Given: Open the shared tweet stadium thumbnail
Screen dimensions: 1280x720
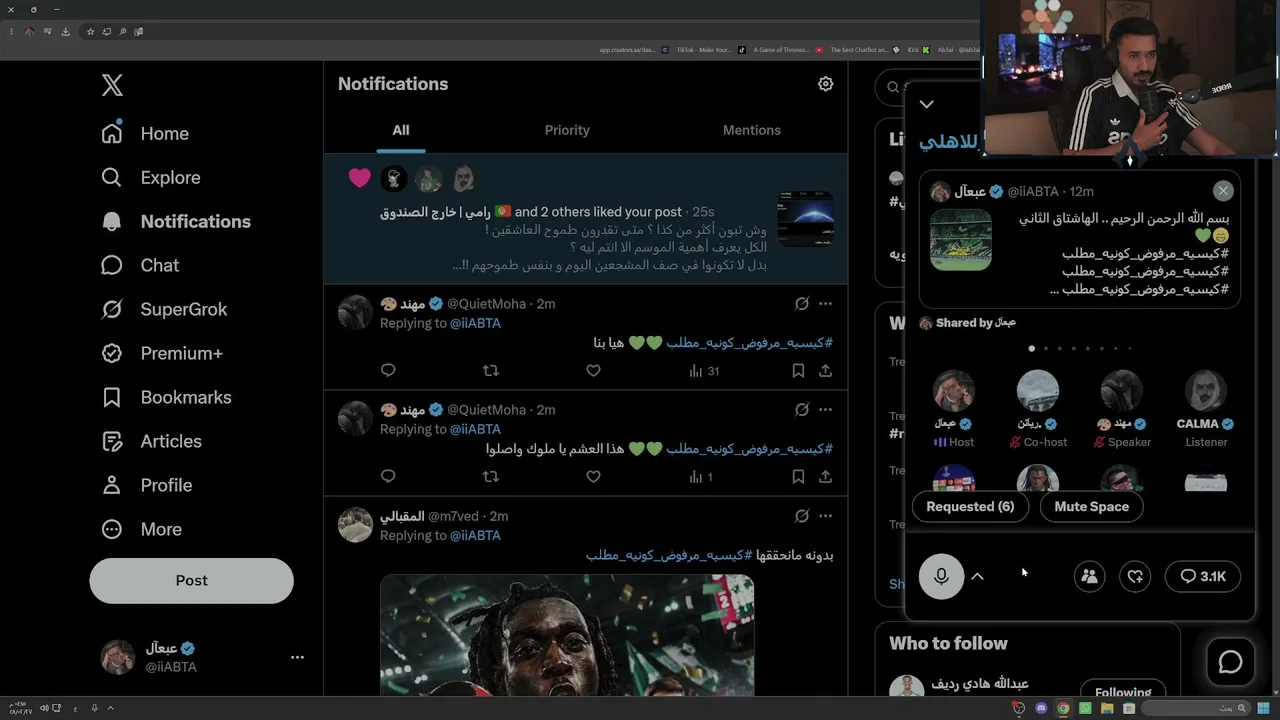Looking at the screenshot, I should tap(961, 239).
